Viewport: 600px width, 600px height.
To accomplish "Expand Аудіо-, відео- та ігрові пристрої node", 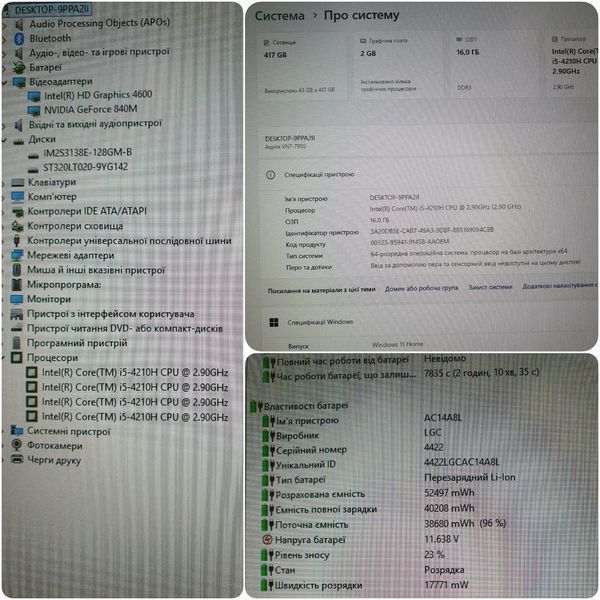I will [5, 54].
